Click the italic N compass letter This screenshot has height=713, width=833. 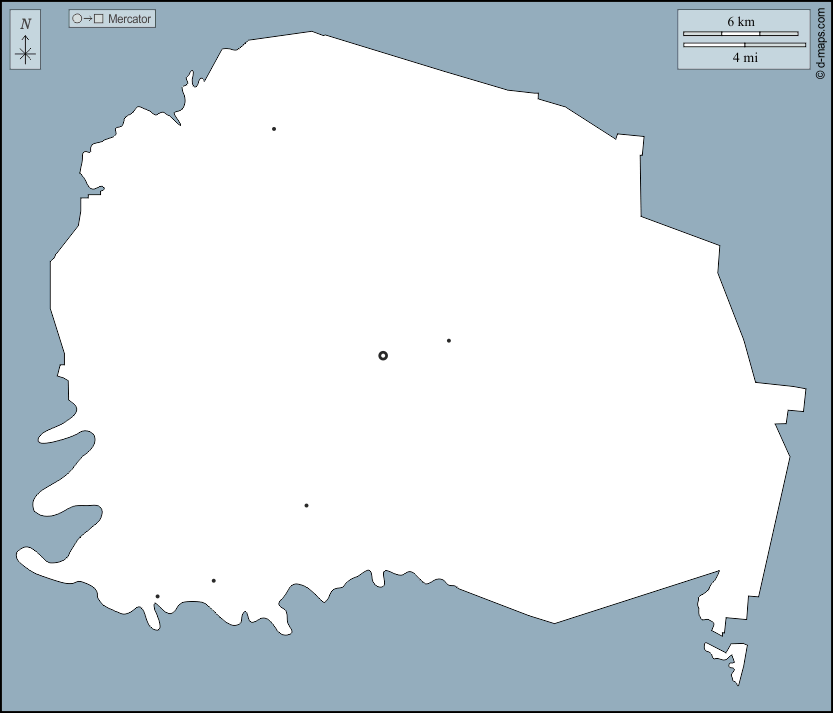click(x=25, y=24)
